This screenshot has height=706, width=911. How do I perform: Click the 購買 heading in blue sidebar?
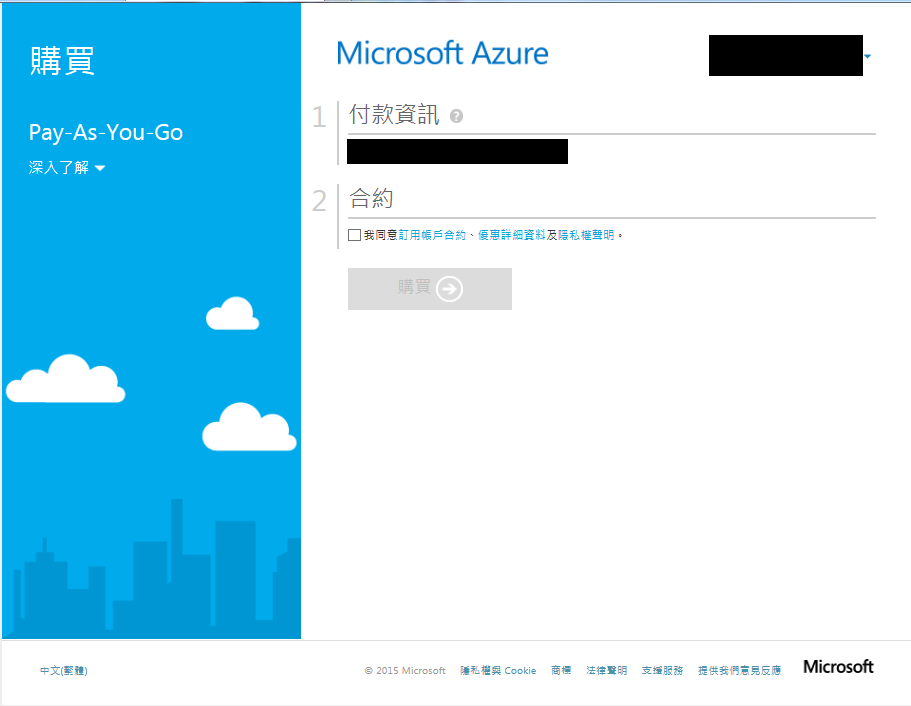(x=62, y=61)
